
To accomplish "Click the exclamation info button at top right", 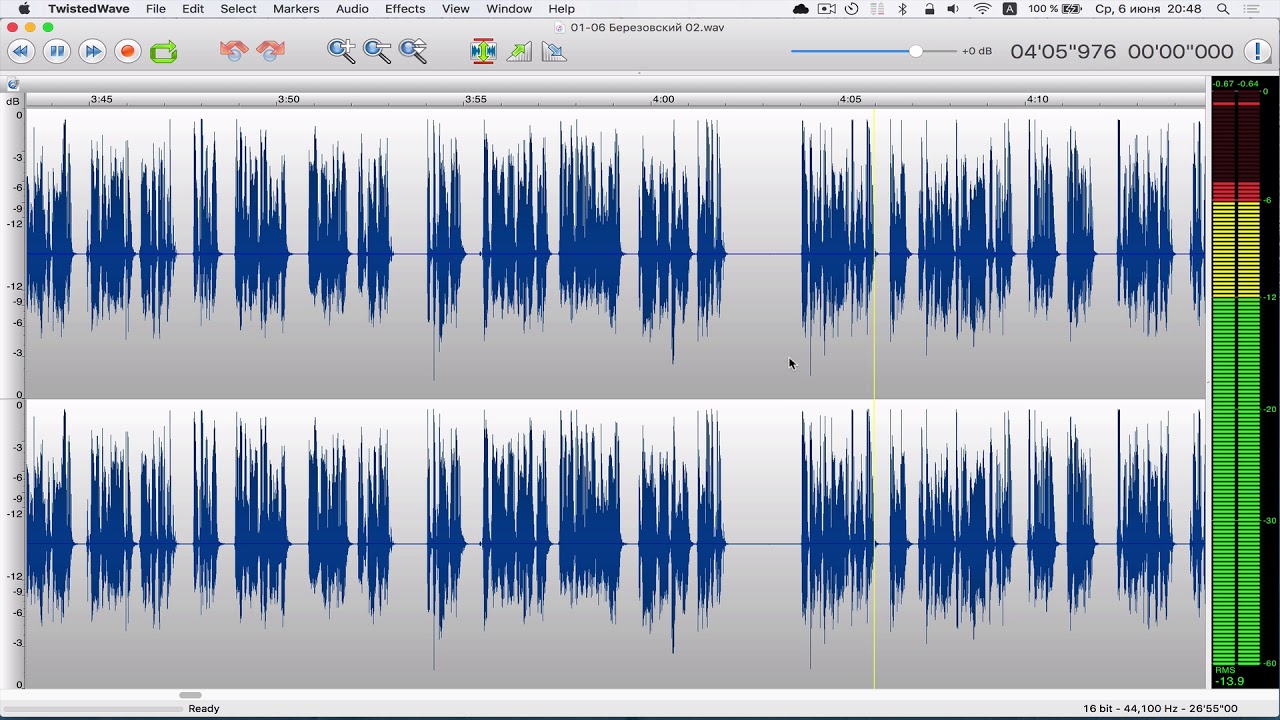I will tap(1257, 51).
